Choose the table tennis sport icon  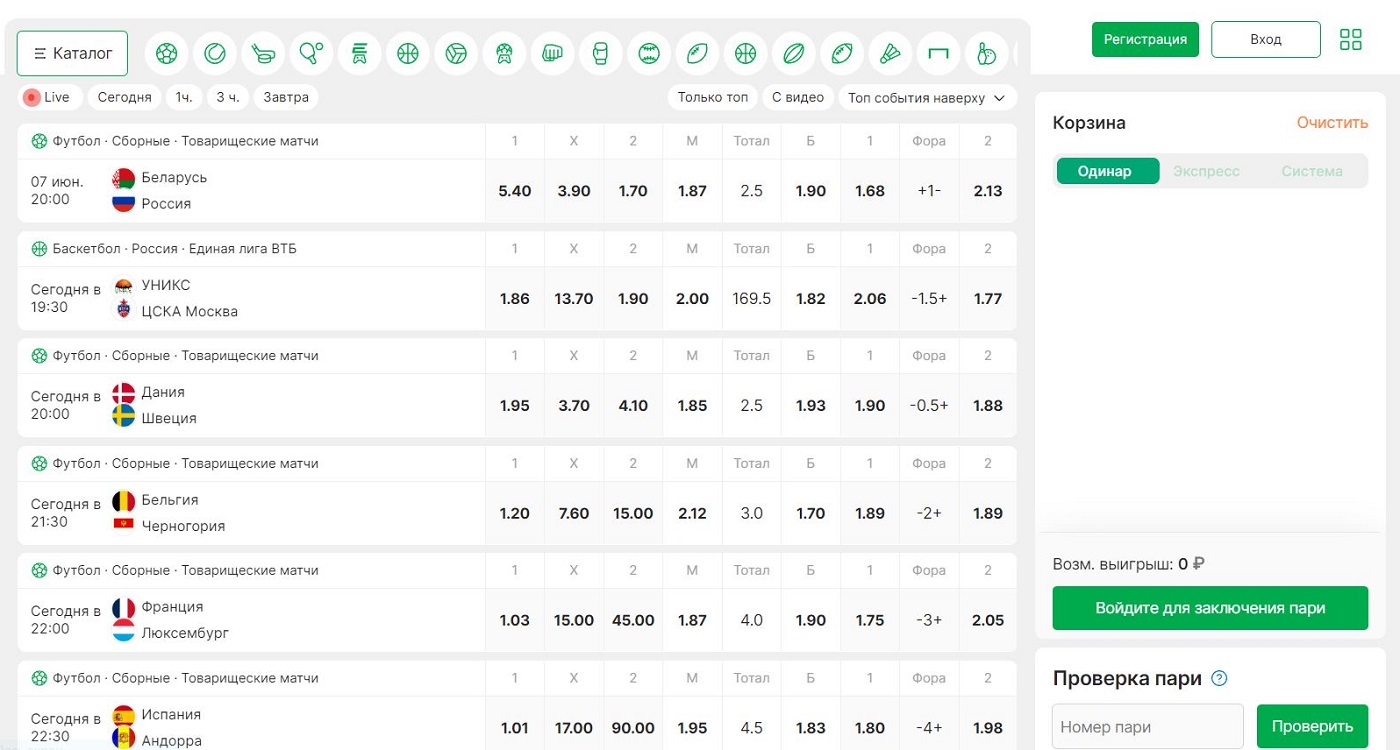click(311, 53)
